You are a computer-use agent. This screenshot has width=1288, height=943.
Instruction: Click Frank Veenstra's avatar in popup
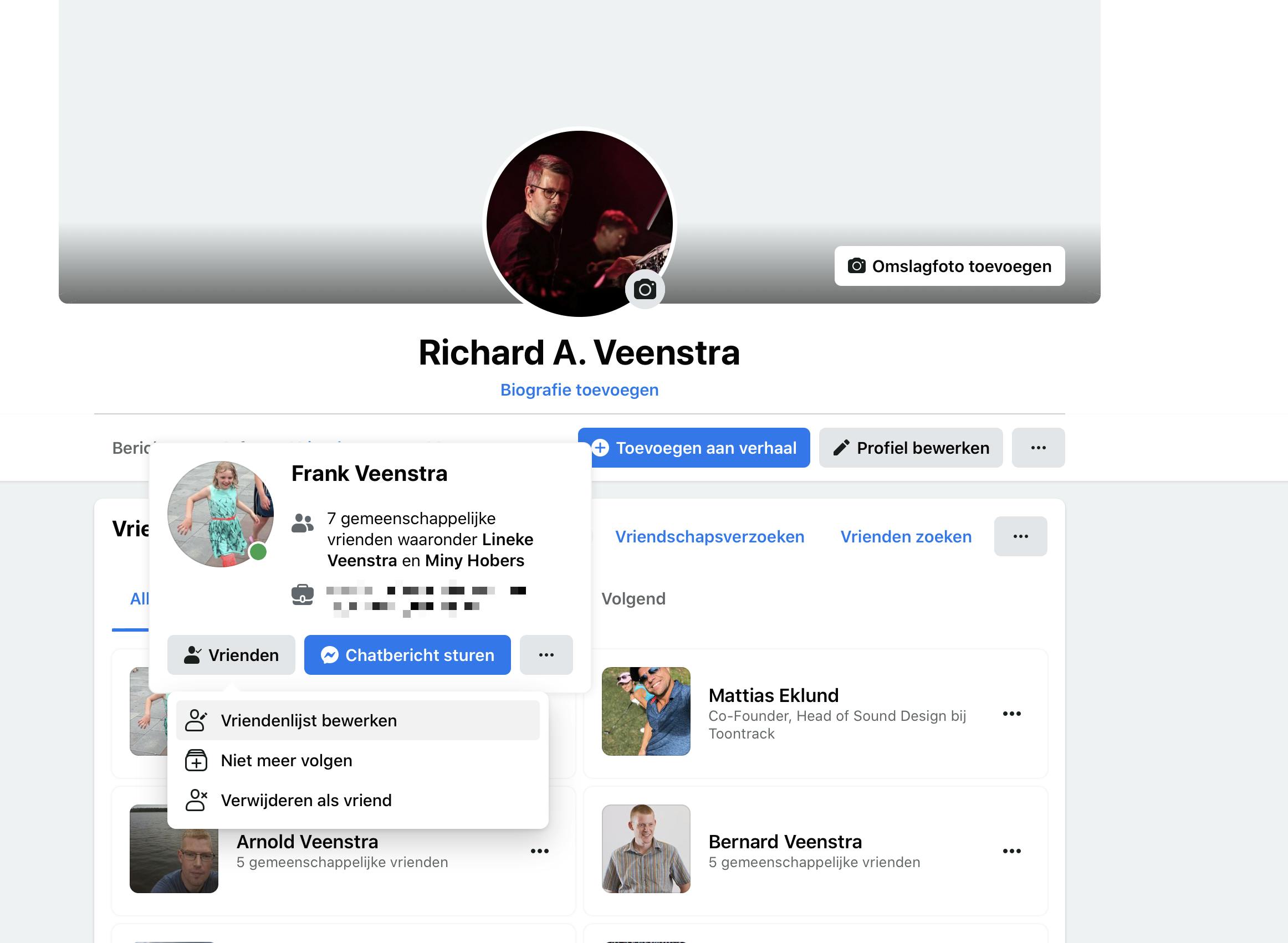tap(220, 514)
